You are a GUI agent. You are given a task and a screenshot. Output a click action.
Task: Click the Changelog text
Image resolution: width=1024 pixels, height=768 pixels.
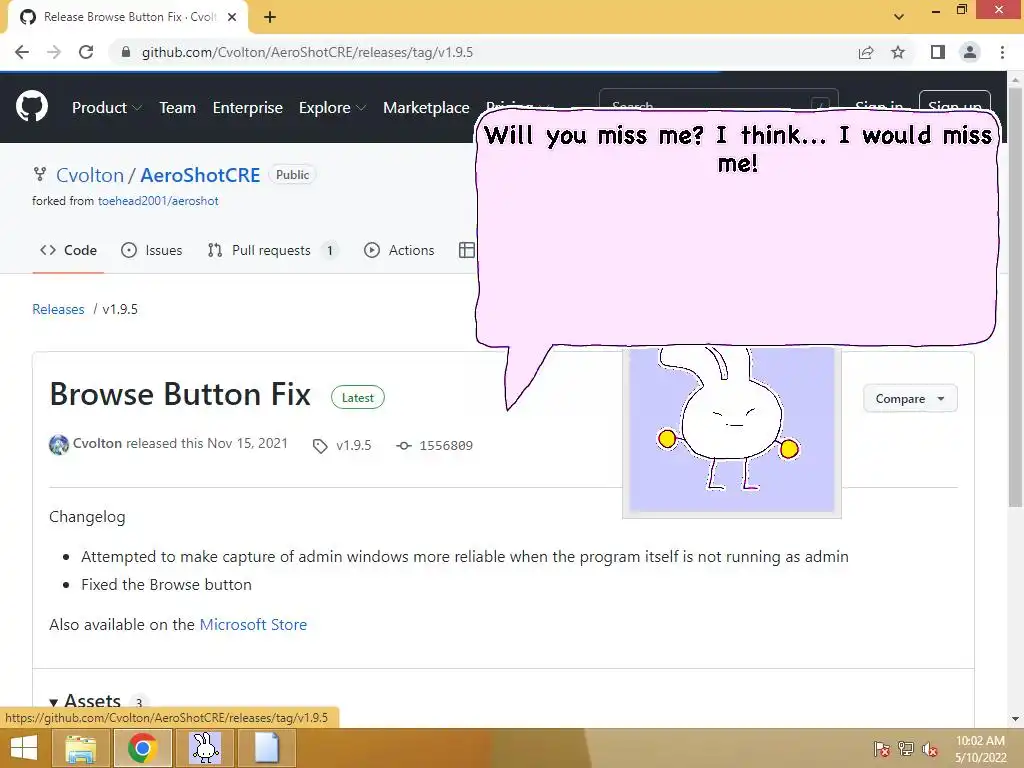[87, 517]
